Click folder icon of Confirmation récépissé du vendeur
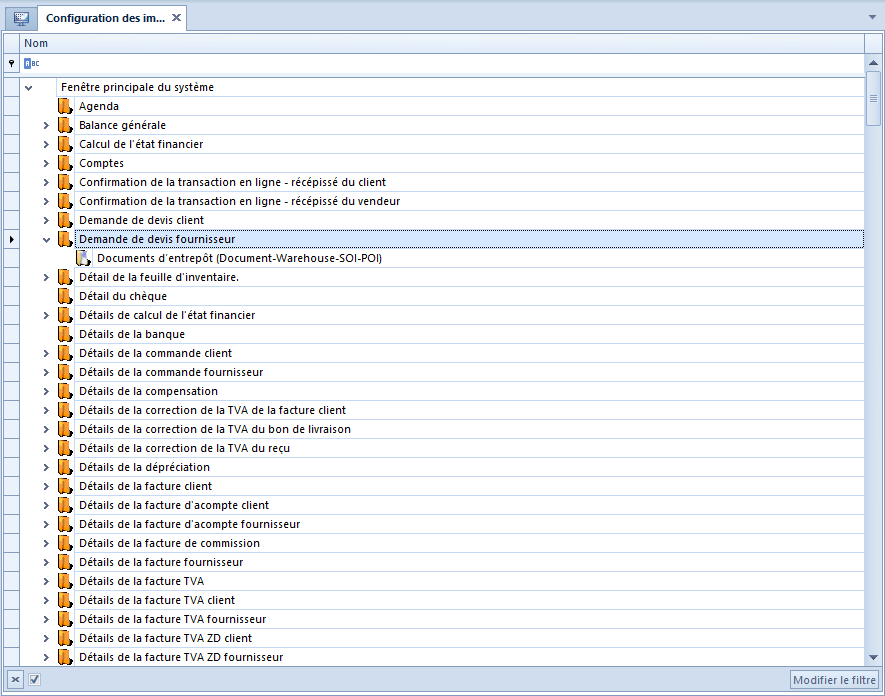The width and height of the screenshot is (885, 696). point(65,202)
